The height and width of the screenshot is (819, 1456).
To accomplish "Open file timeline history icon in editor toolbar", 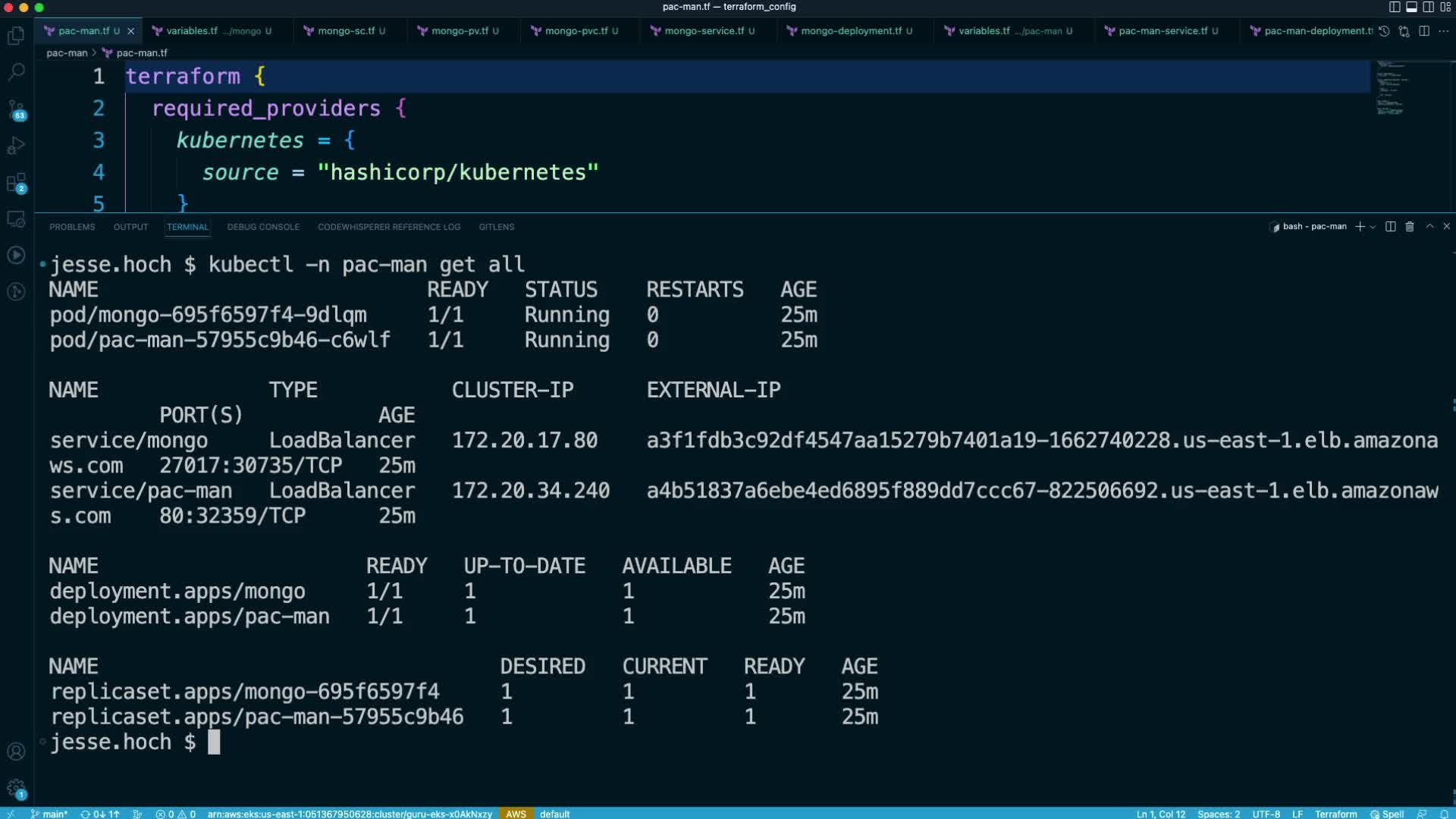I will 1384,31.
